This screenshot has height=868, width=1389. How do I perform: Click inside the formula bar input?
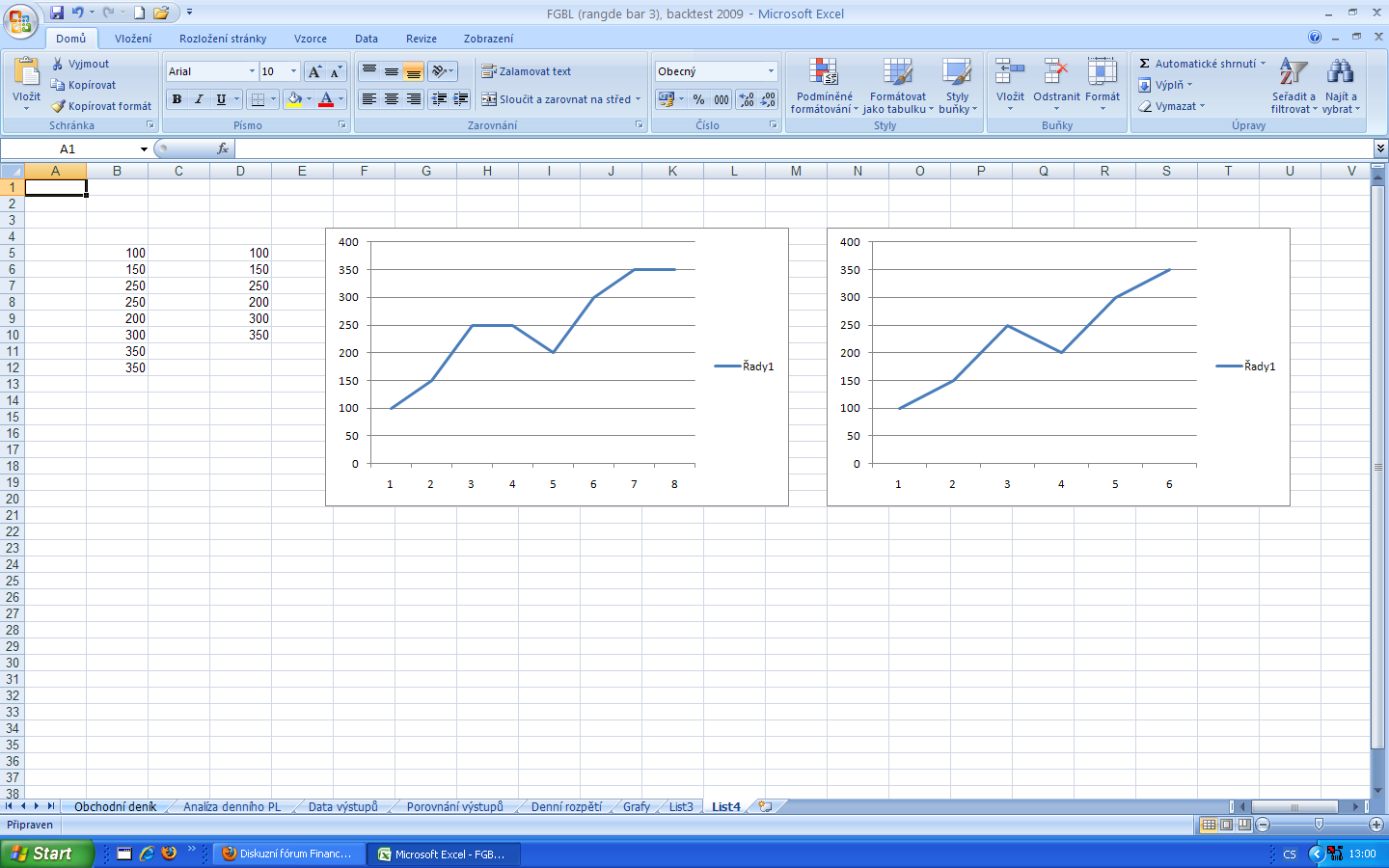click(803, 149)
